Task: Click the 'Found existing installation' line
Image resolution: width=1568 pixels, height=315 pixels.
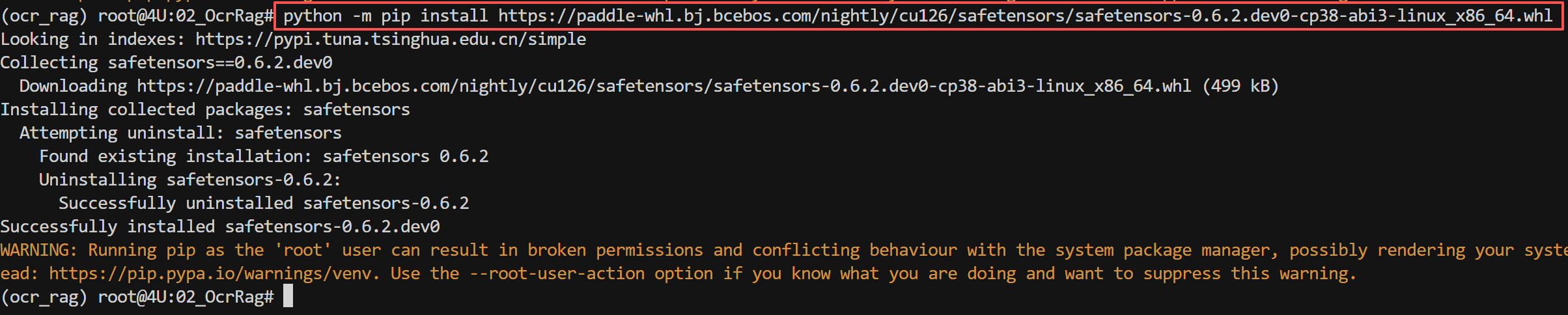Action: click(264, 157)
